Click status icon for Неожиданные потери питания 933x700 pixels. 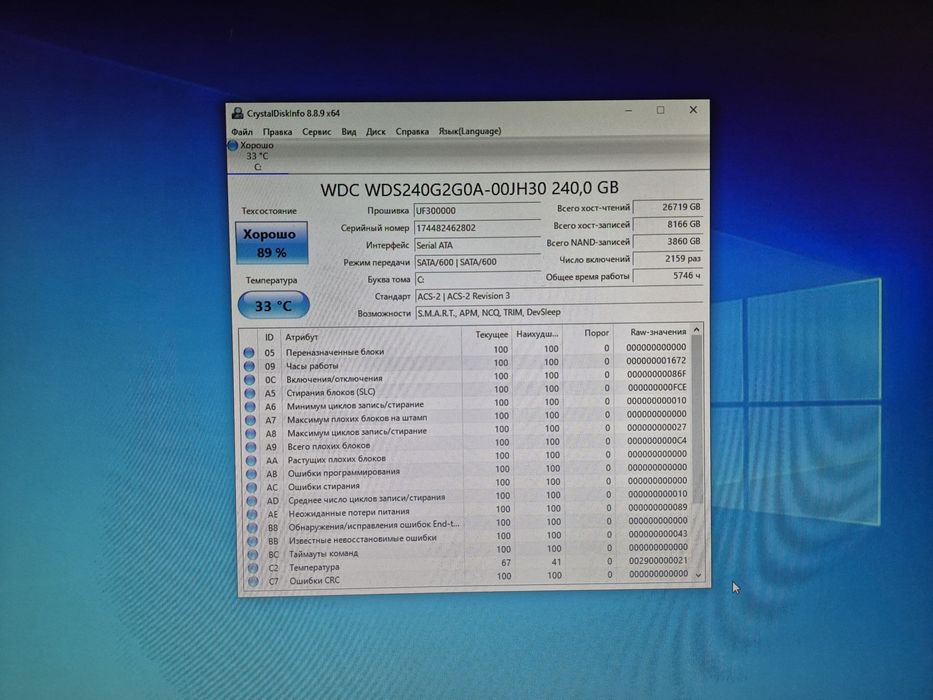pos(252,514)
